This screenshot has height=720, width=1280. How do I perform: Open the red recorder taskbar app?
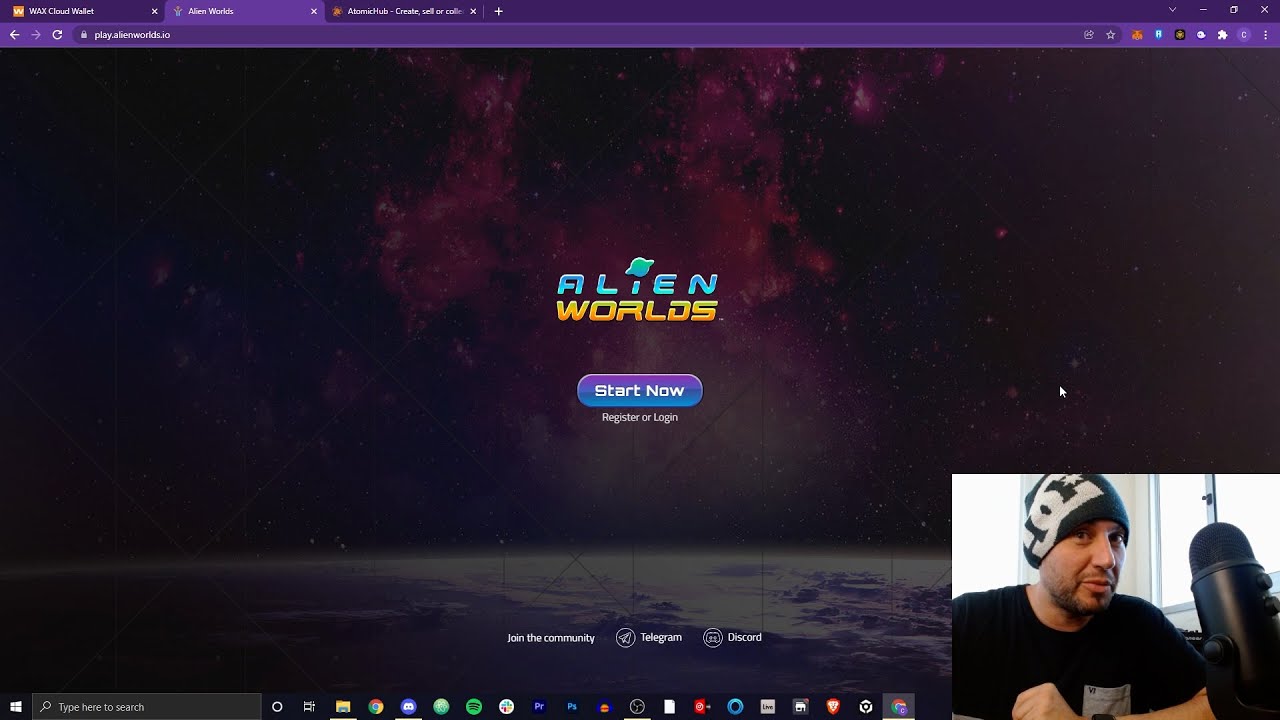(702, 707)
